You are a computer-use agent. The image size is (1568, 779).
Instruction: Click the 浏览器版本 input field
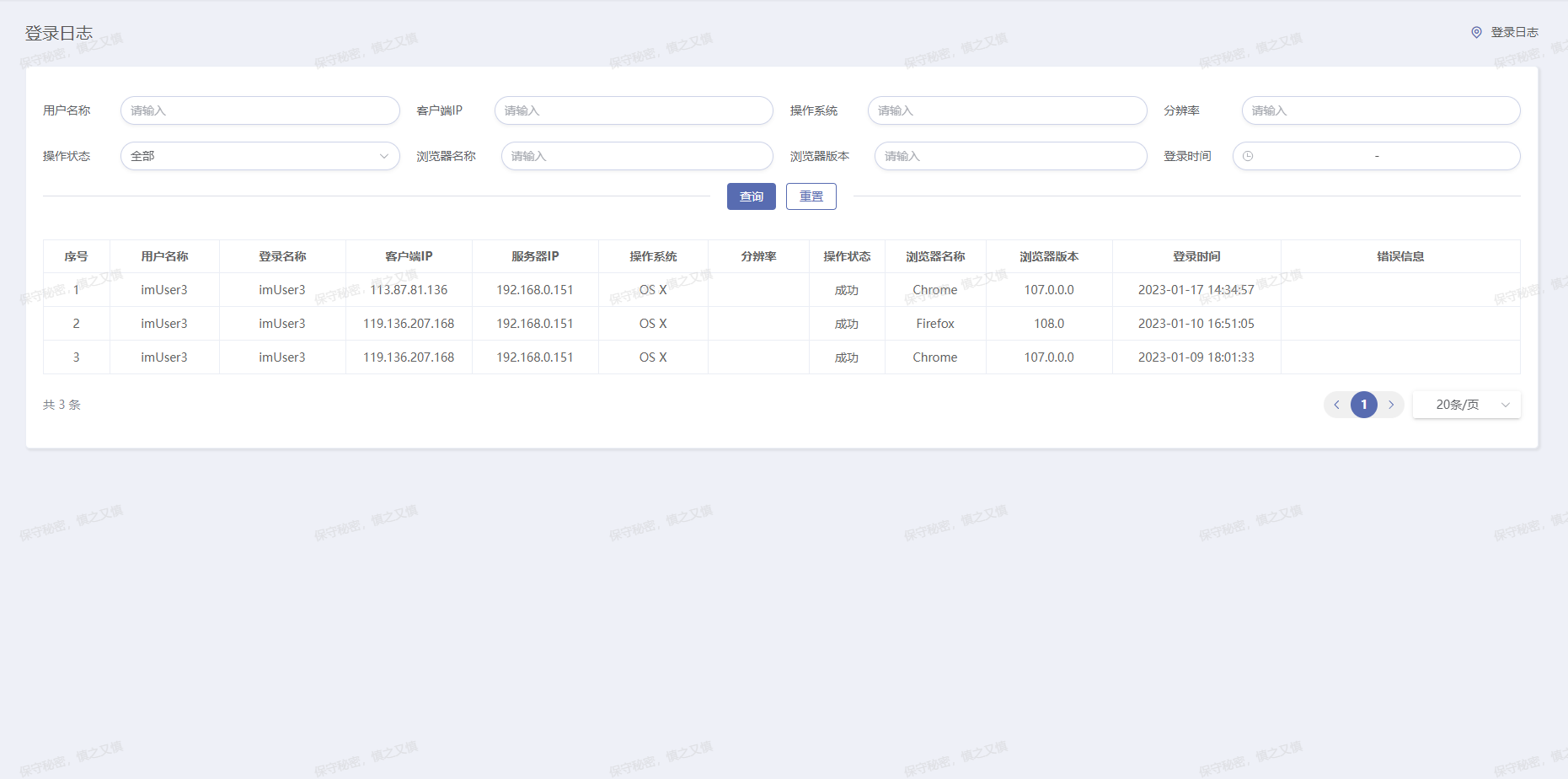1010,156
